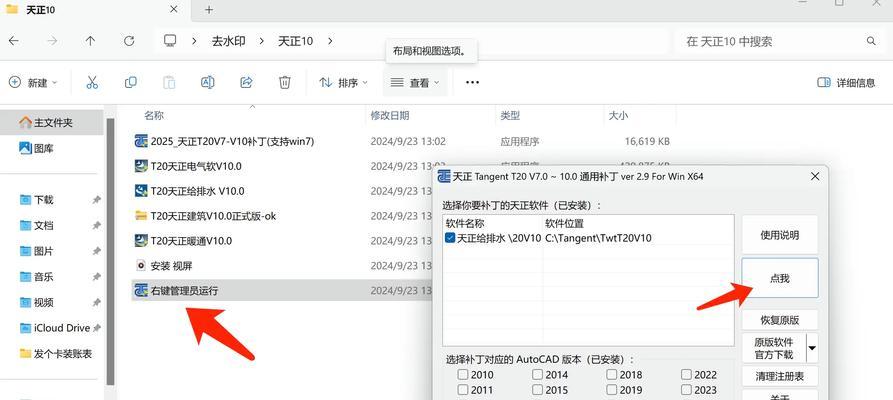
Task: Select the T20天正给排水 V10.0 file
Action: [x=189, y=191]
